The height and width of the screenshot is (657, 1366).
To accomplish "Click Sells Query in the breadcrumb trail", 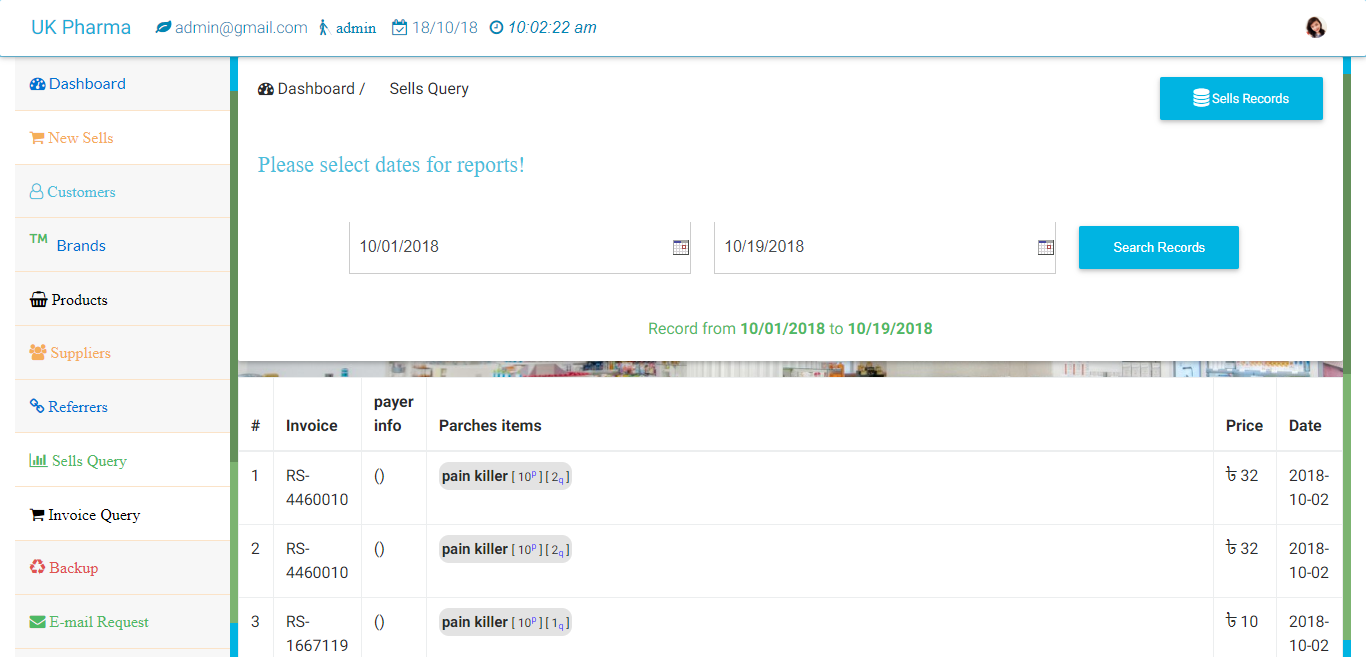I will 428,88.
